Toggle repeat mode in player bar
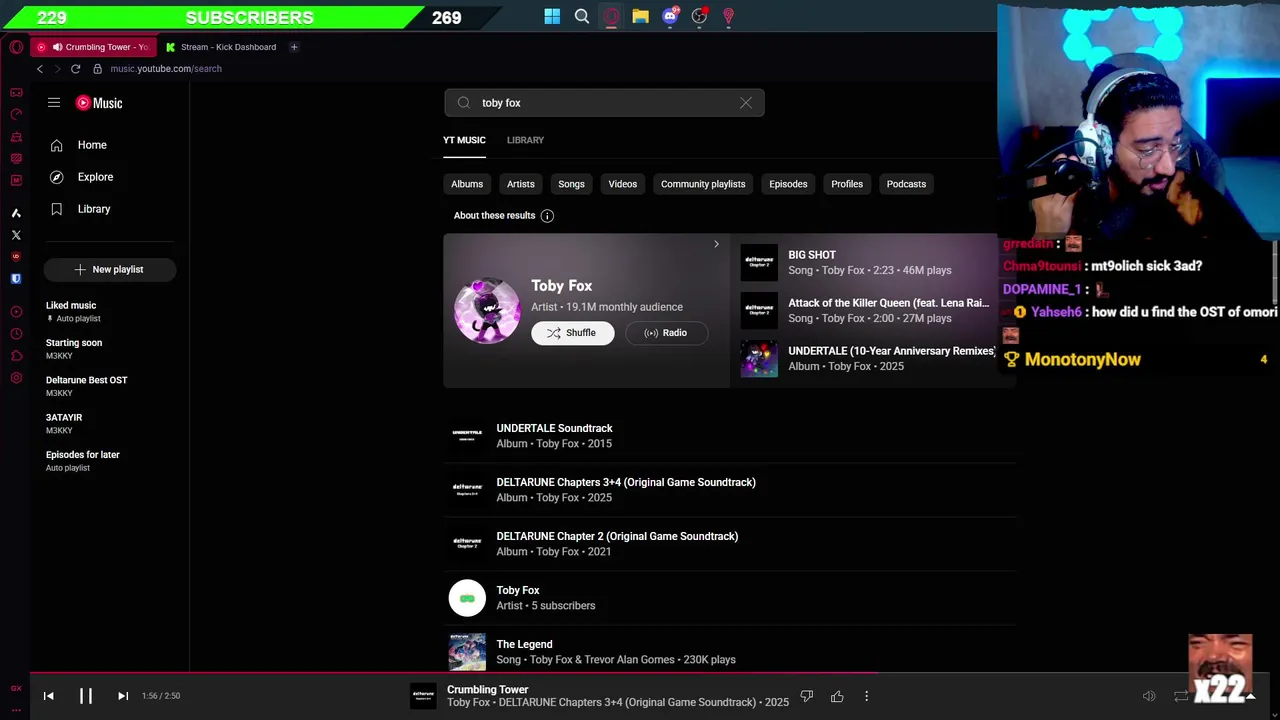Screen dimensions: 1280x720 (1181, 696)
